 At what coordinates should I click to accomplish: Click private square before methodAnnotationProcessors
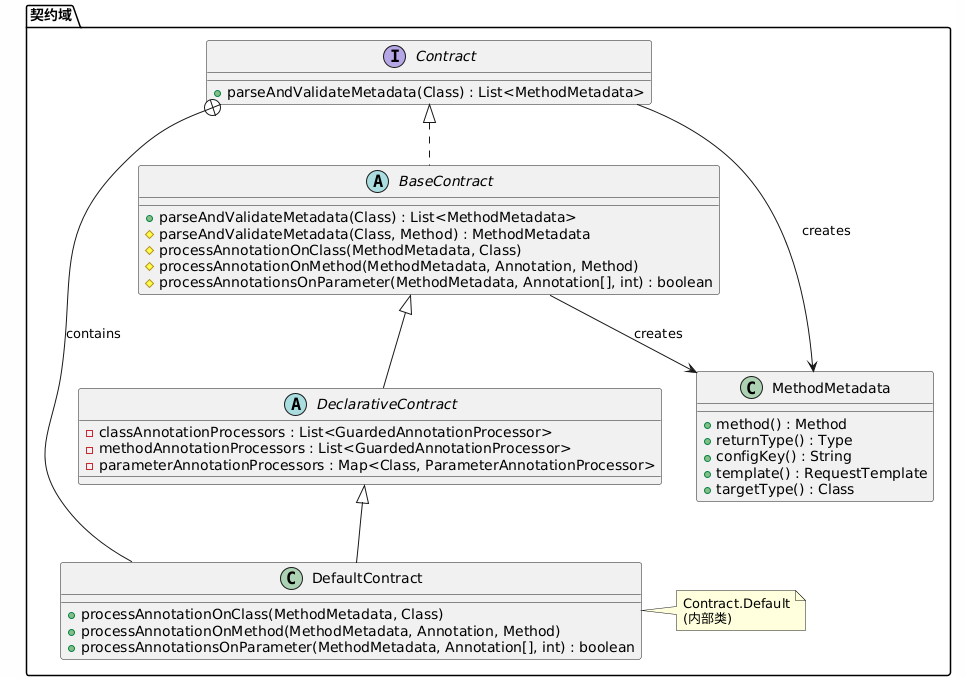click(x=89, y=450)
